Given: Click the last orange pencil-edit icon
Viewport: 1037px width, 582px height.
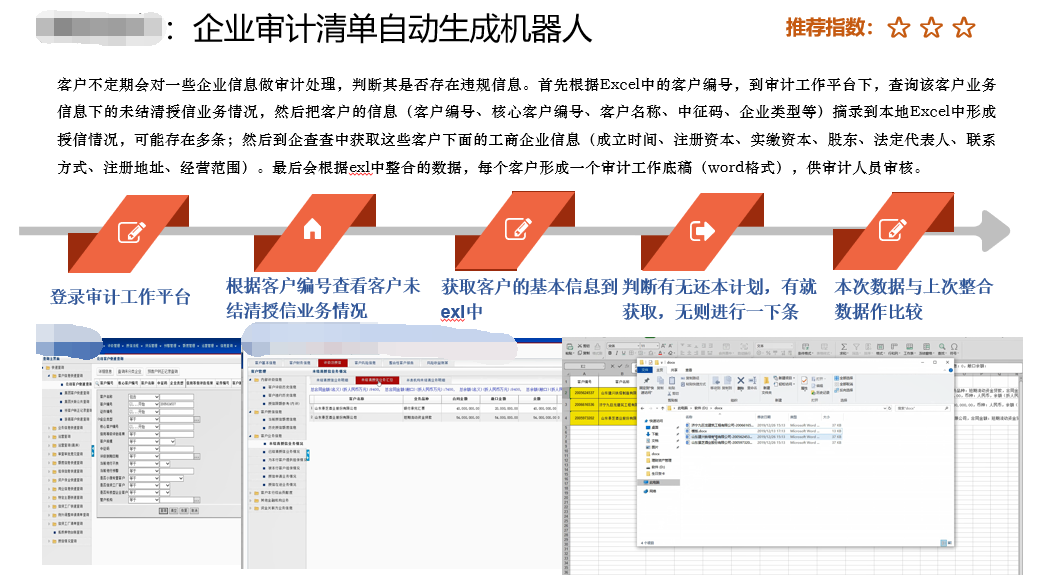Looking at the screenshot, I should (x=892, y=231).
